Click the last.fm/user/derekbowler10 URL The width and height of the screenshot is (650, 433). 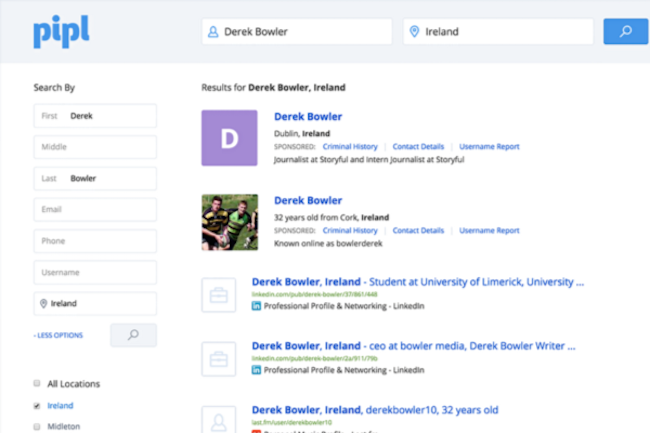[292, 423]
